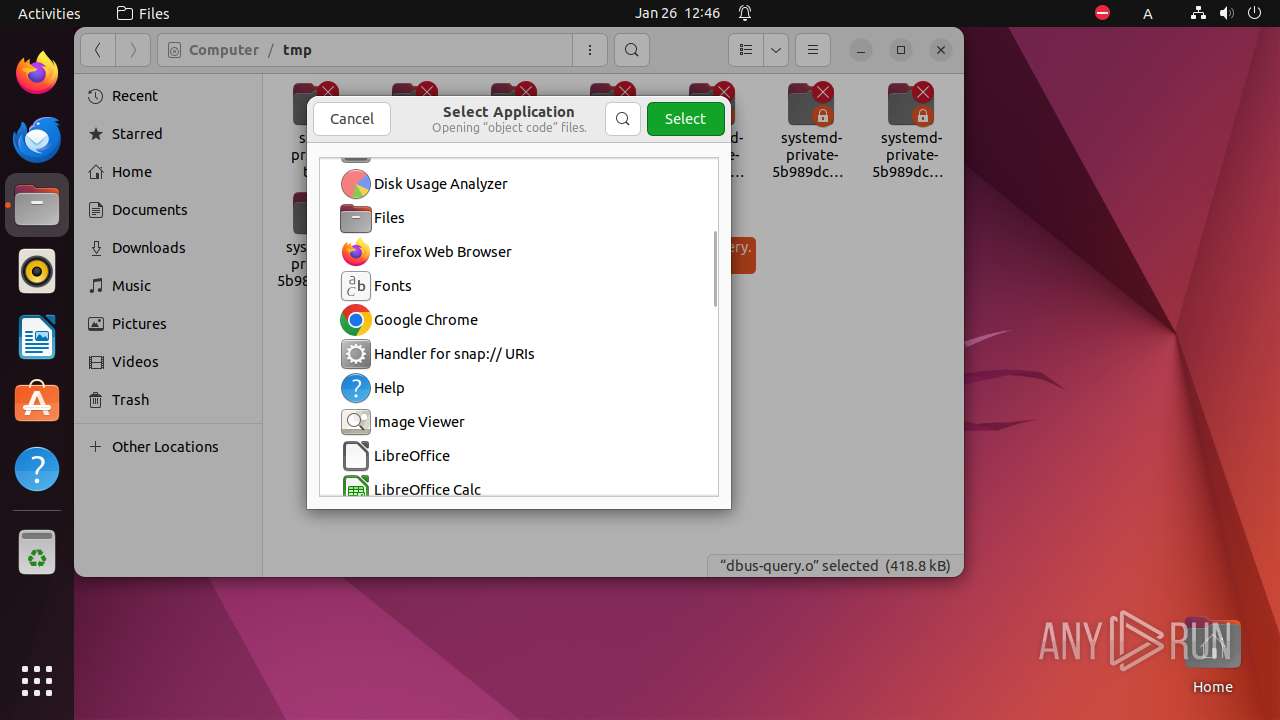Open the path options three-dot menu

(590, 50)
